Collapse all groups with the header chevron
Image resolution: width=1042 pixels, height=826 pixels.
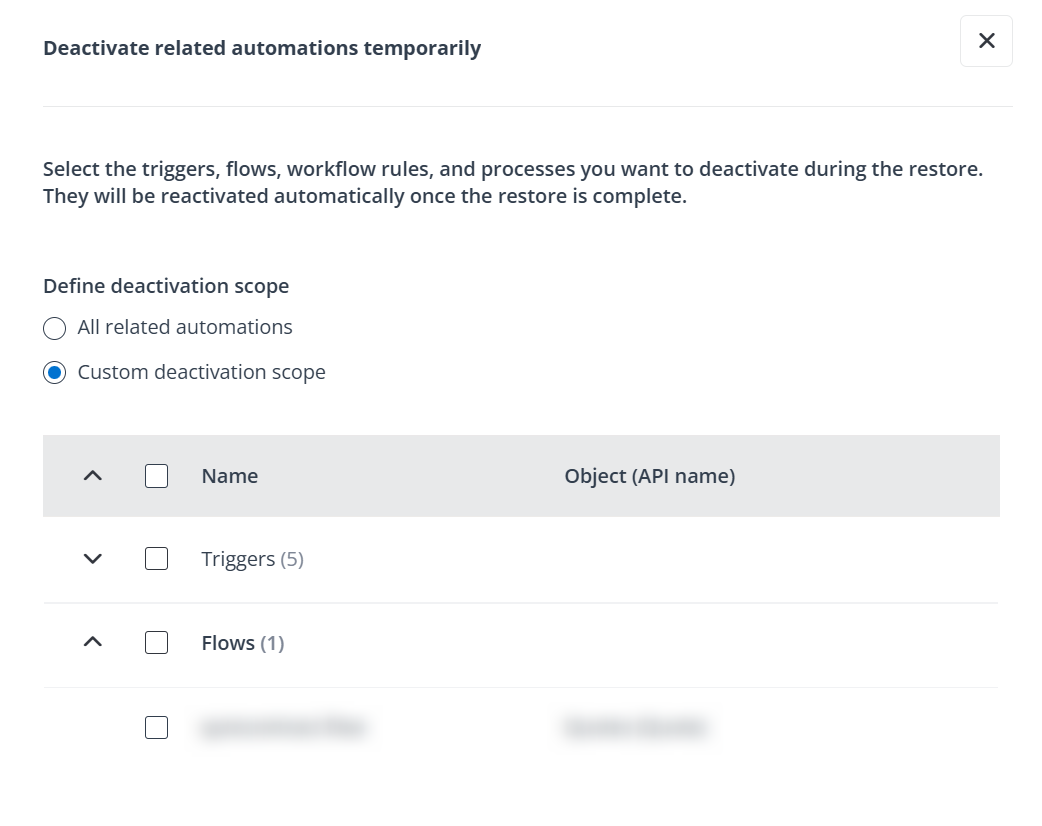click(x=93, y=477)
